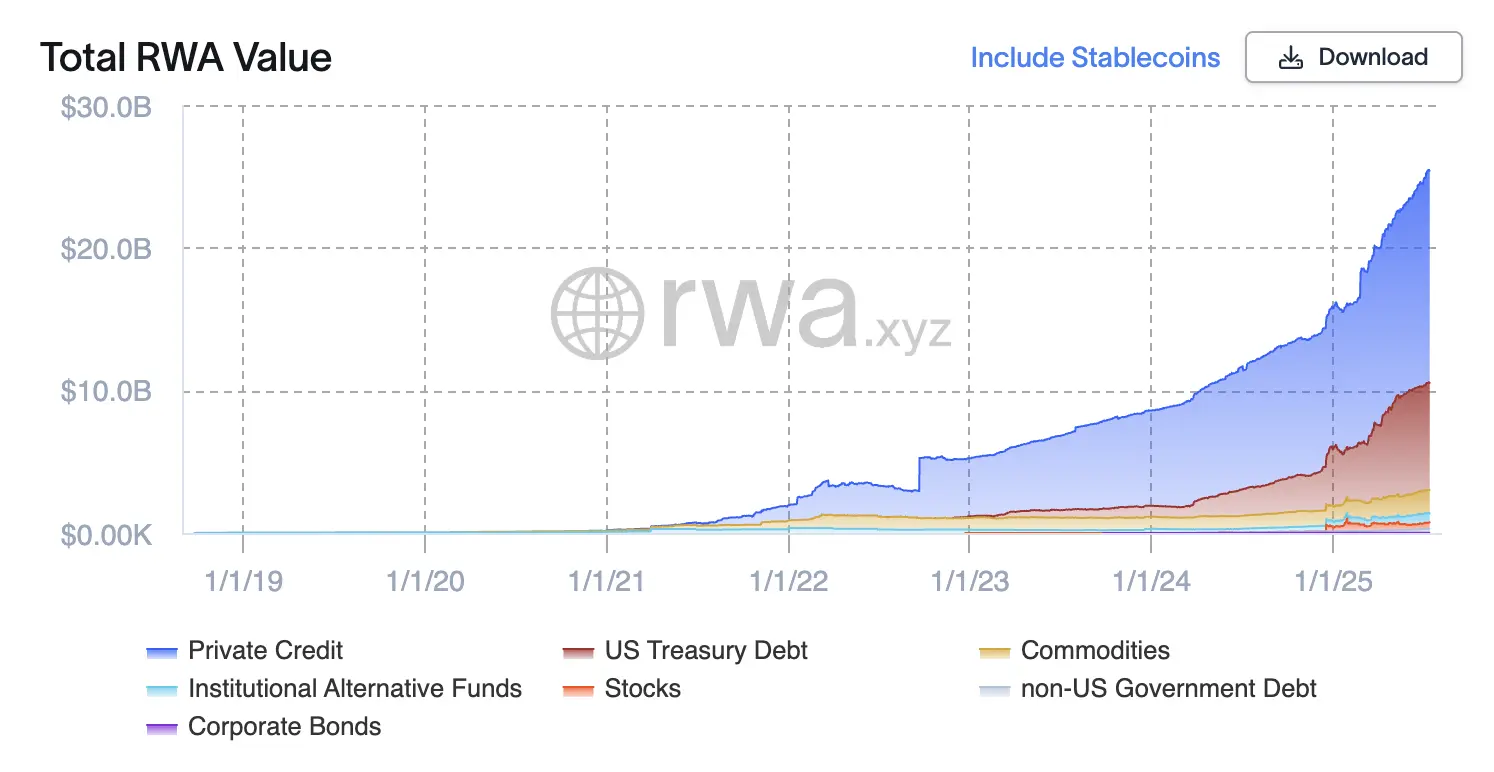
Task: Click the download arrow icon
Action: (1291, 58)
